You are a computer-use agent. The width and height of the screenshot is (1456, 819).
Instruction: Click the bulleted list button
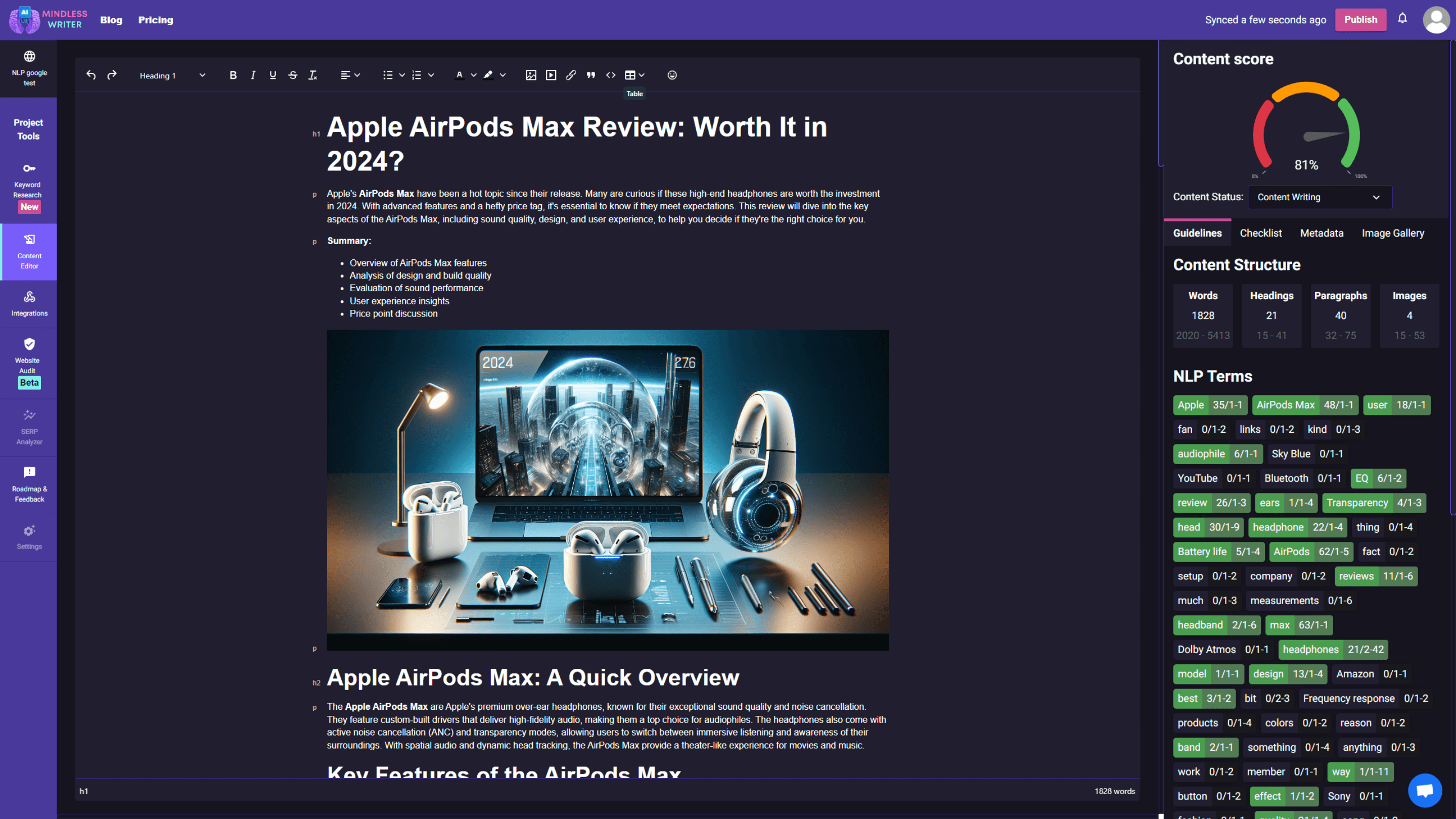tap(388, 75)
